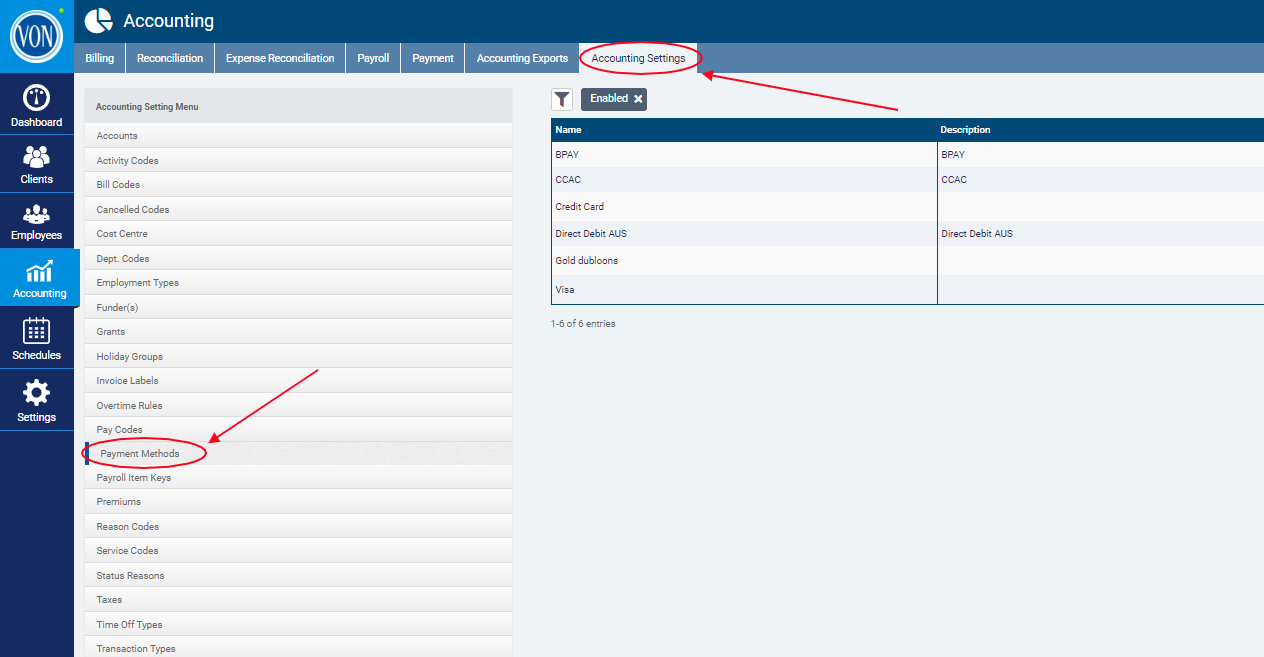Viewport: 1264px width, 657px height.
Task: Remove the Enabled filter tag
Action: pyautogui.click(x=638, y=99)
